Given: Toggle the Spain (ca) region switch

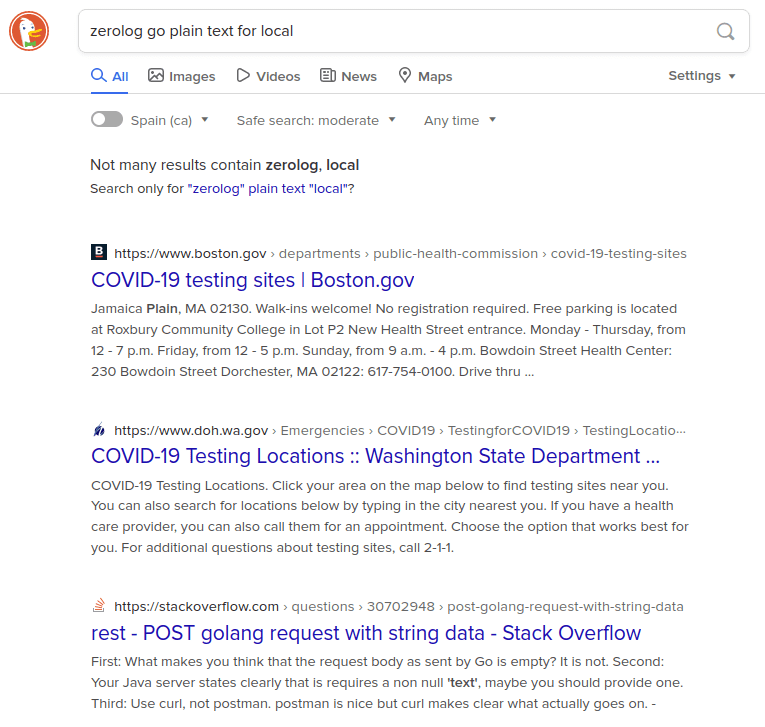Looking at the screenshot, I should (107, 120).
